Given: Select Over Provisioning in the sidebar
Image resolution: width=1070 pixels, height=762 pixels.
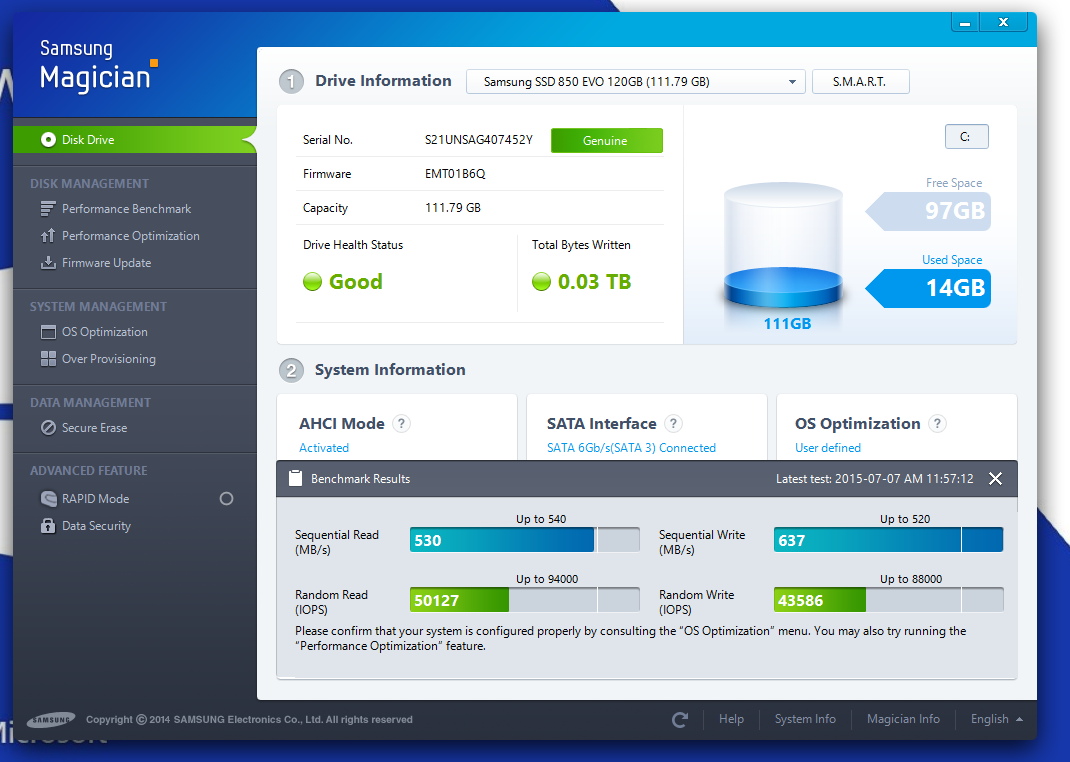Looking at the screenshot, I should coord(109,359).
